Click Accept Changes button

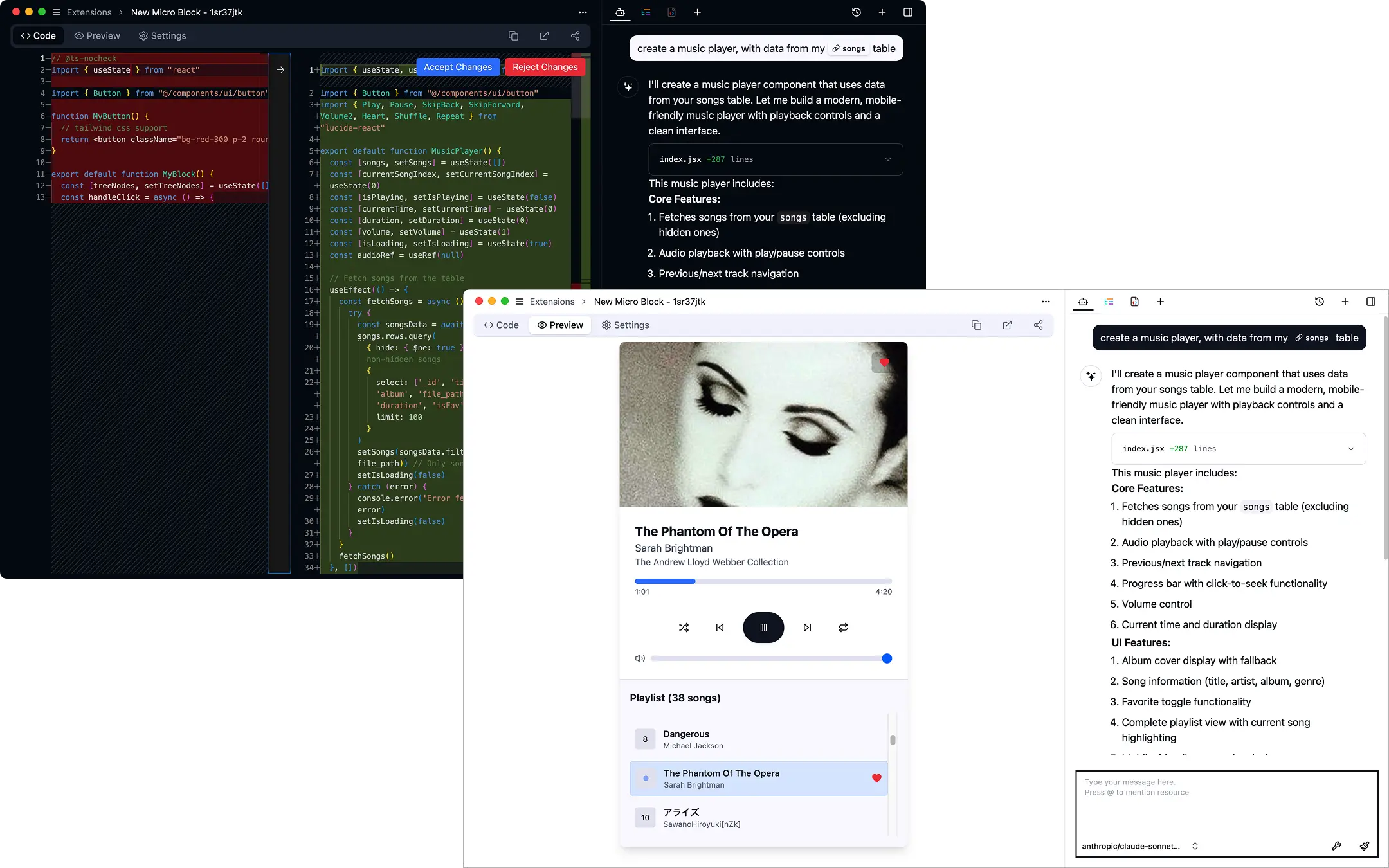point(457,67)
